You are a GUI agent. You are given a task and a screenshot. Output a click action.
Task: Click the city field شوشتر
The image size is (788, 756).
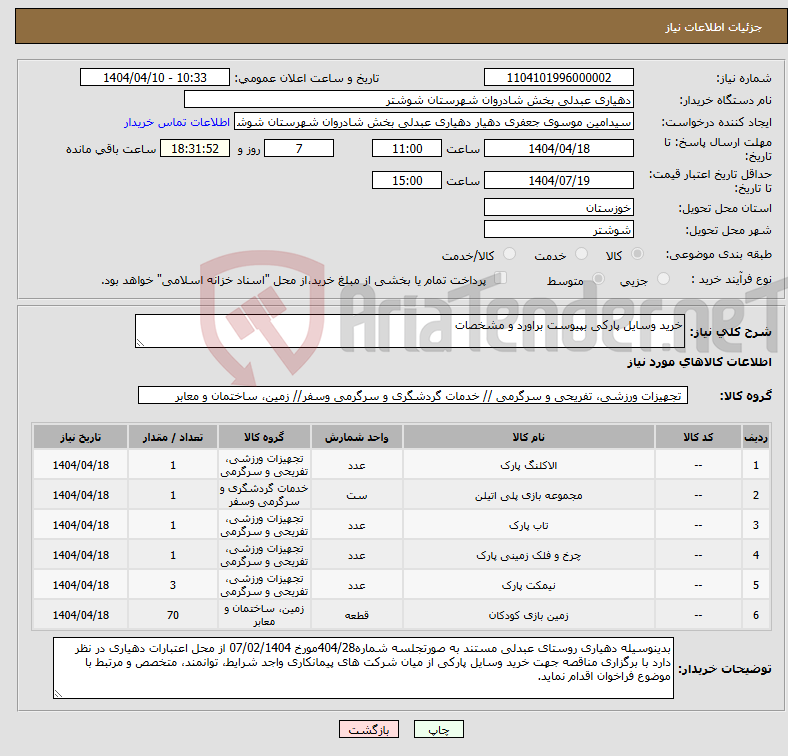558,229
